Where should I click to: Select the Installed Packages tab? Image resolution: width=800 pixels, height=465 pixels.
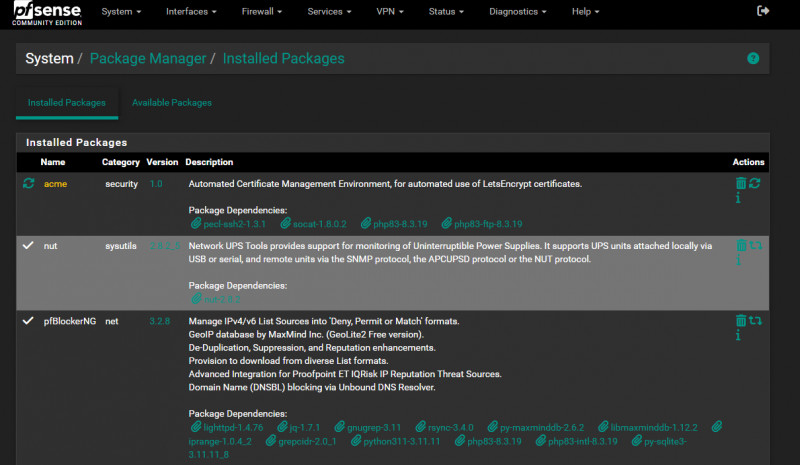67,103
